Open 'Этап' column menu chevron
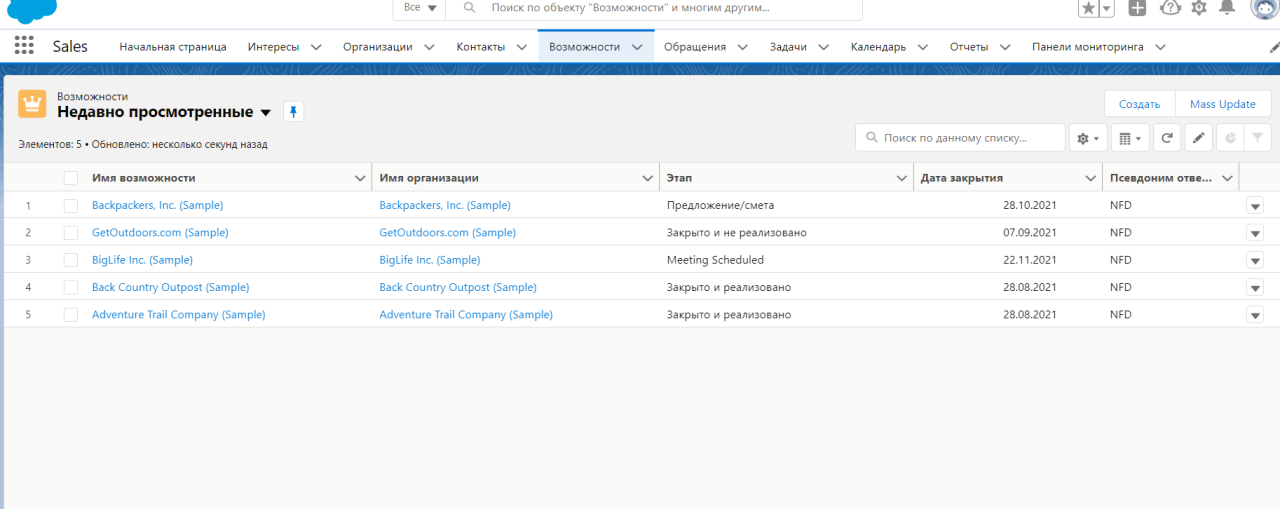This screenshot has height=509, width=1280. pyautogui.click(x=902, y=178)
